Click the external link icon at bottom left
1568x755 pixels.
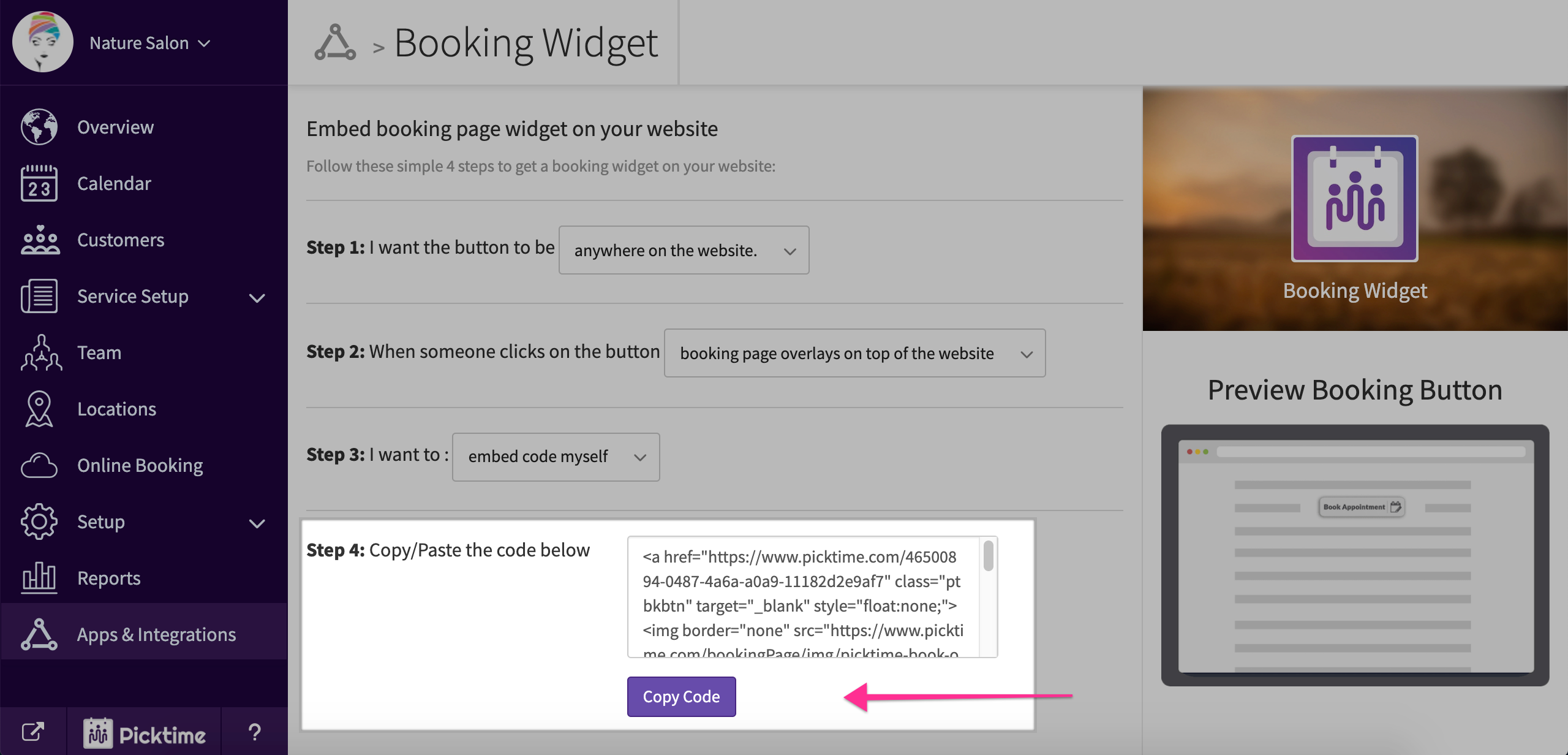pos(33,731)
